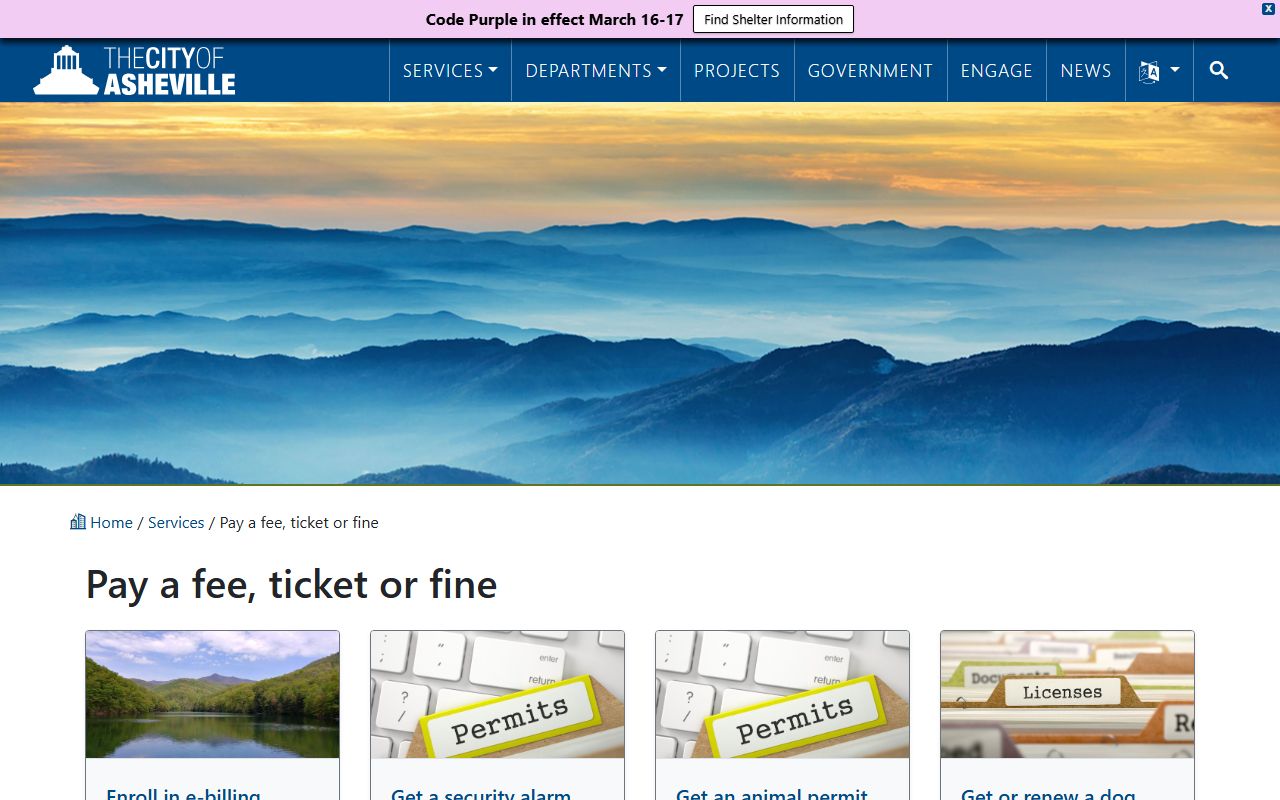Click the Pay a fee, ticket or fine breadcrumb text
This screenshot has width=1280, height=800.
click(x=299, y=522)
